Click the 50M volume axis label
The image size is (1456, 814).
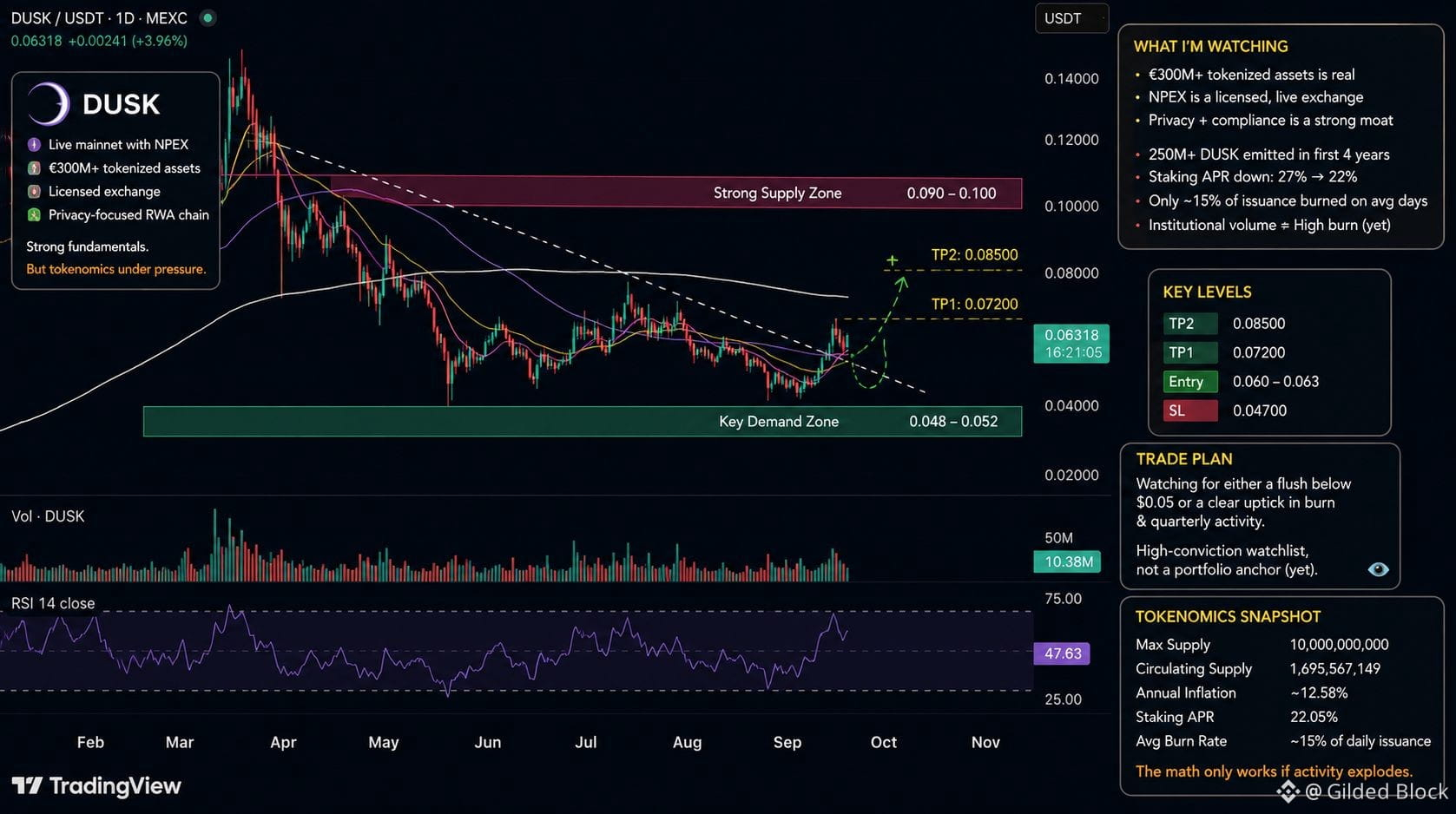pyautogui.click(x=1059, y=538)
